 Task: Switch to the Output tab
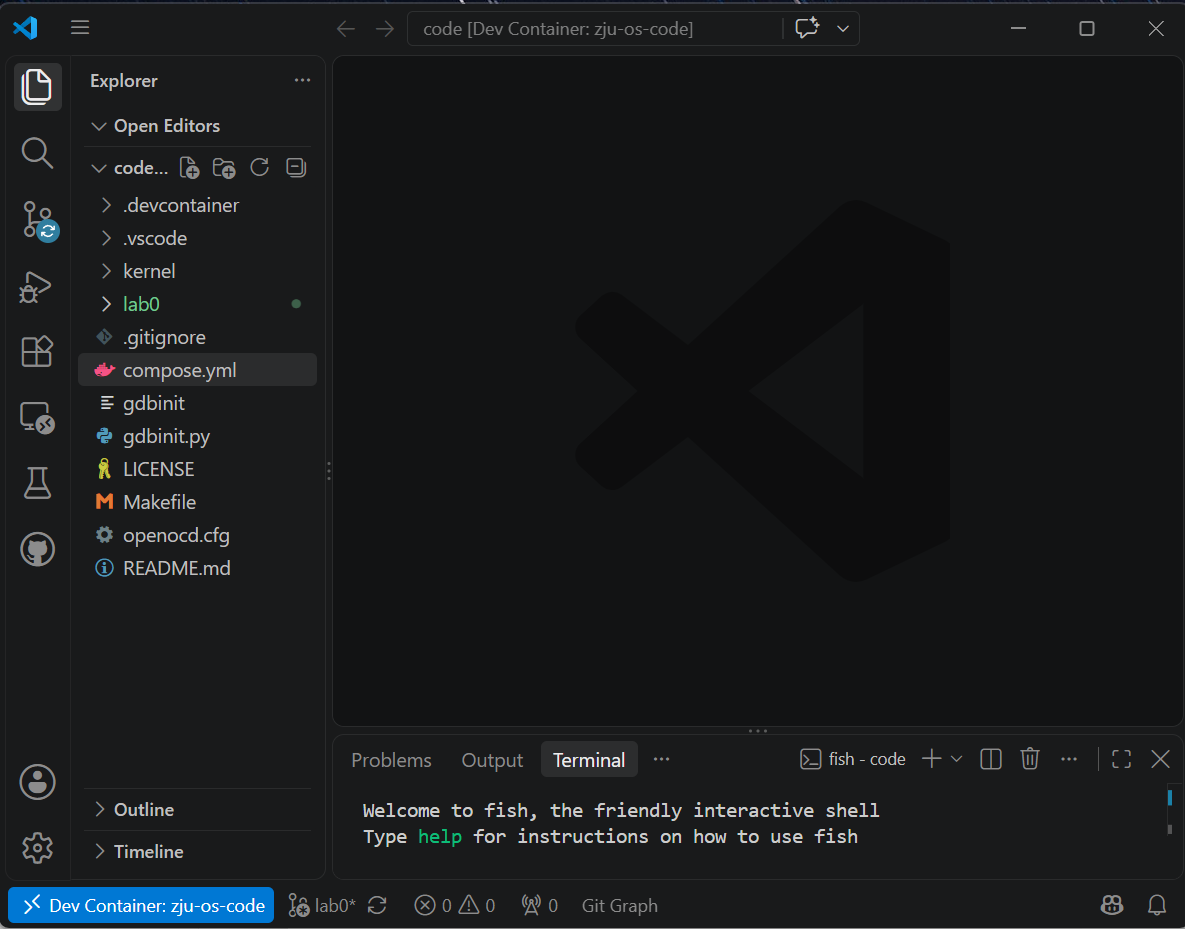(x=492, y=760)
